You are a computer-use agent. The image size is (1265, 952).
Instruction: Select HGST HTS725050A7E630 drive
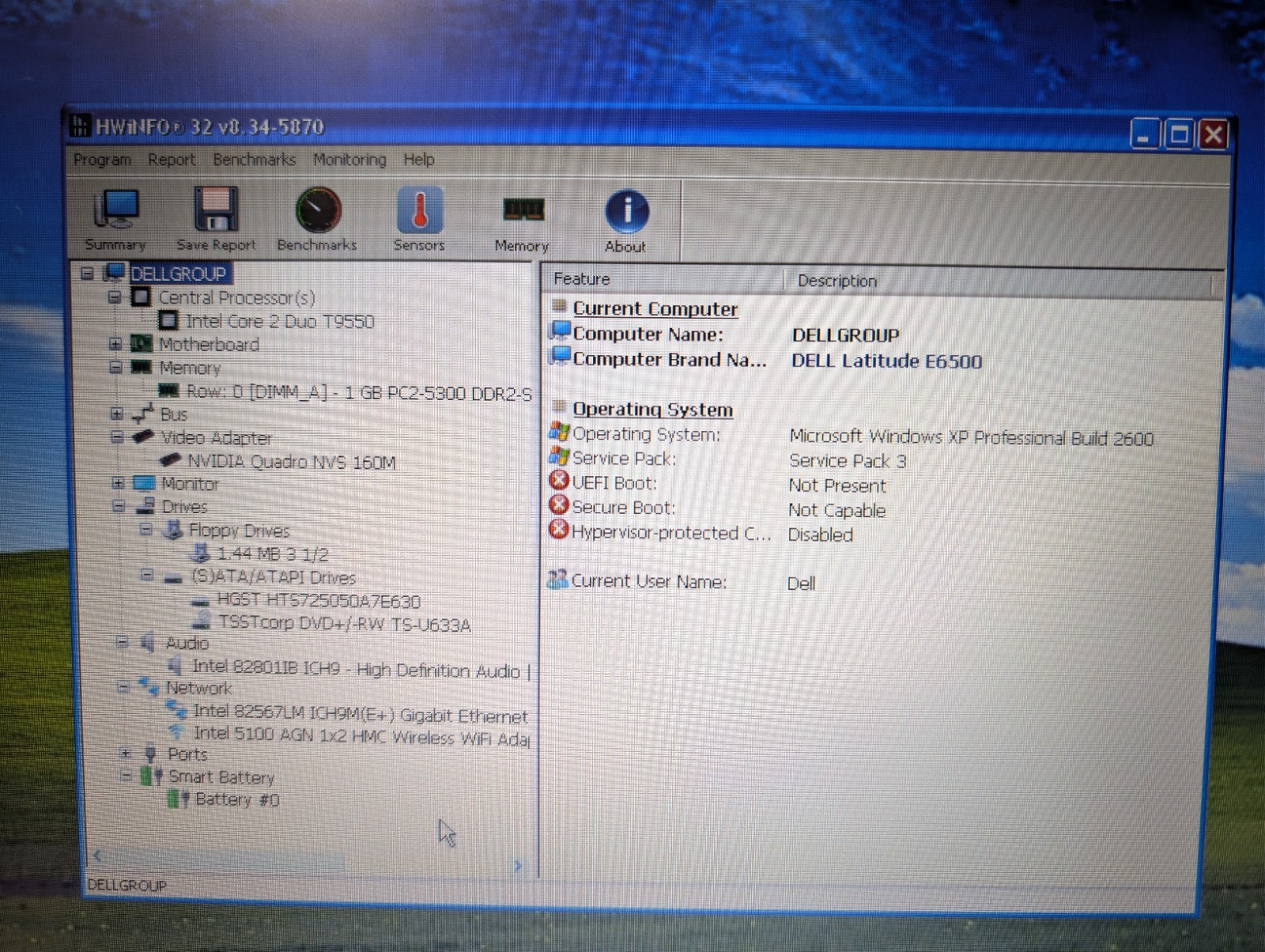(x=319, y=601)
